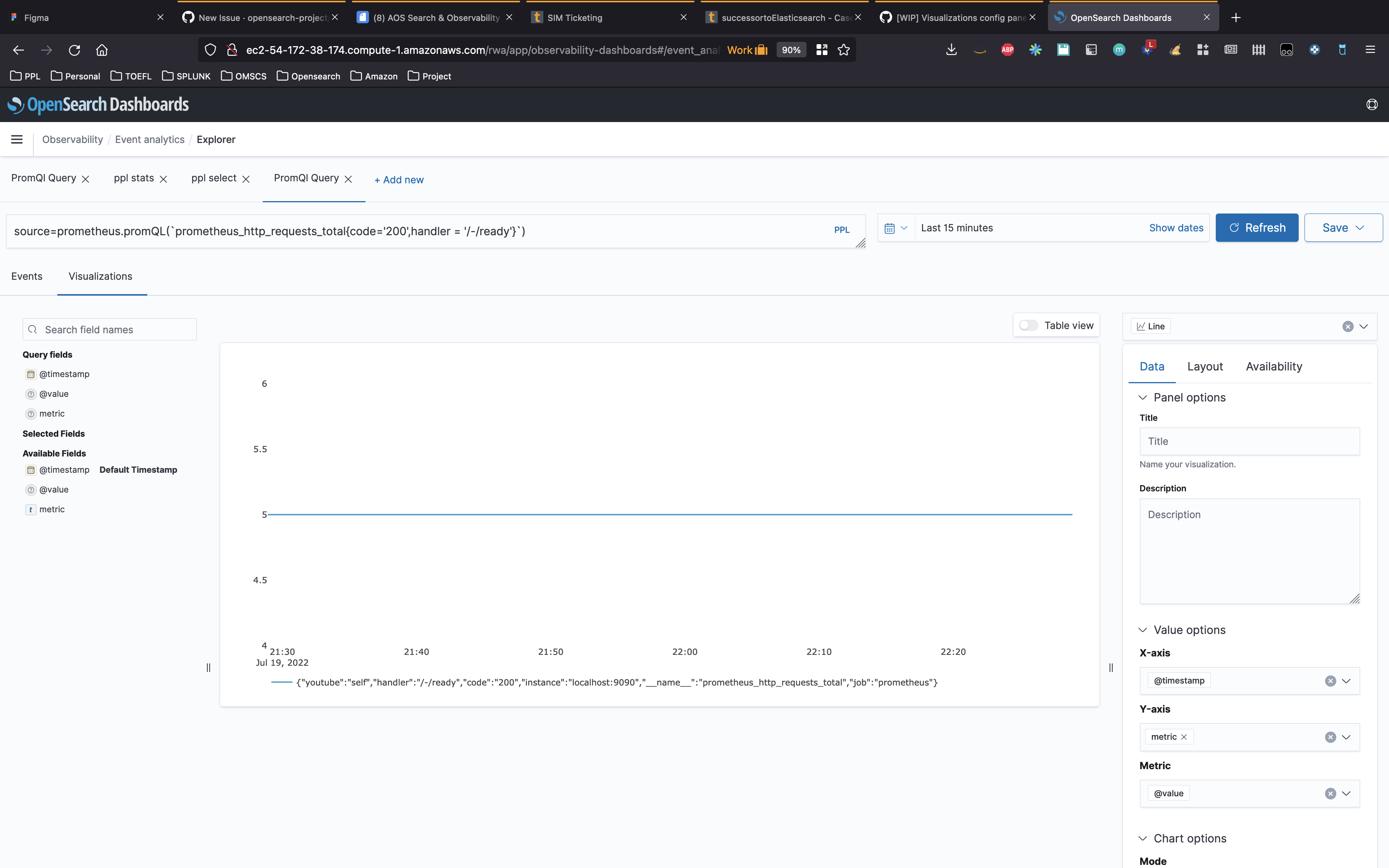Click the PPL help link in query bar
This screenshot has height=868, width=1389.
pos(841,230)
